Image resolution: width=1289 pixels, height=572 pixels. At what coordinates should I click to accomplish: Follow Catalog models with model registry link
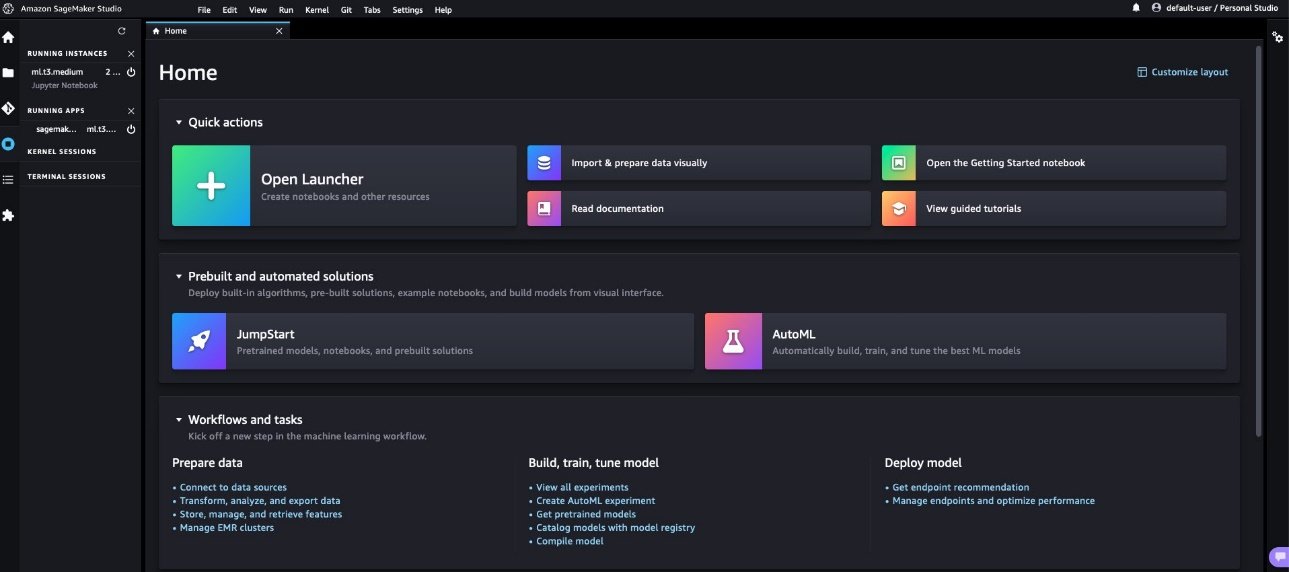tap(616, 528)
